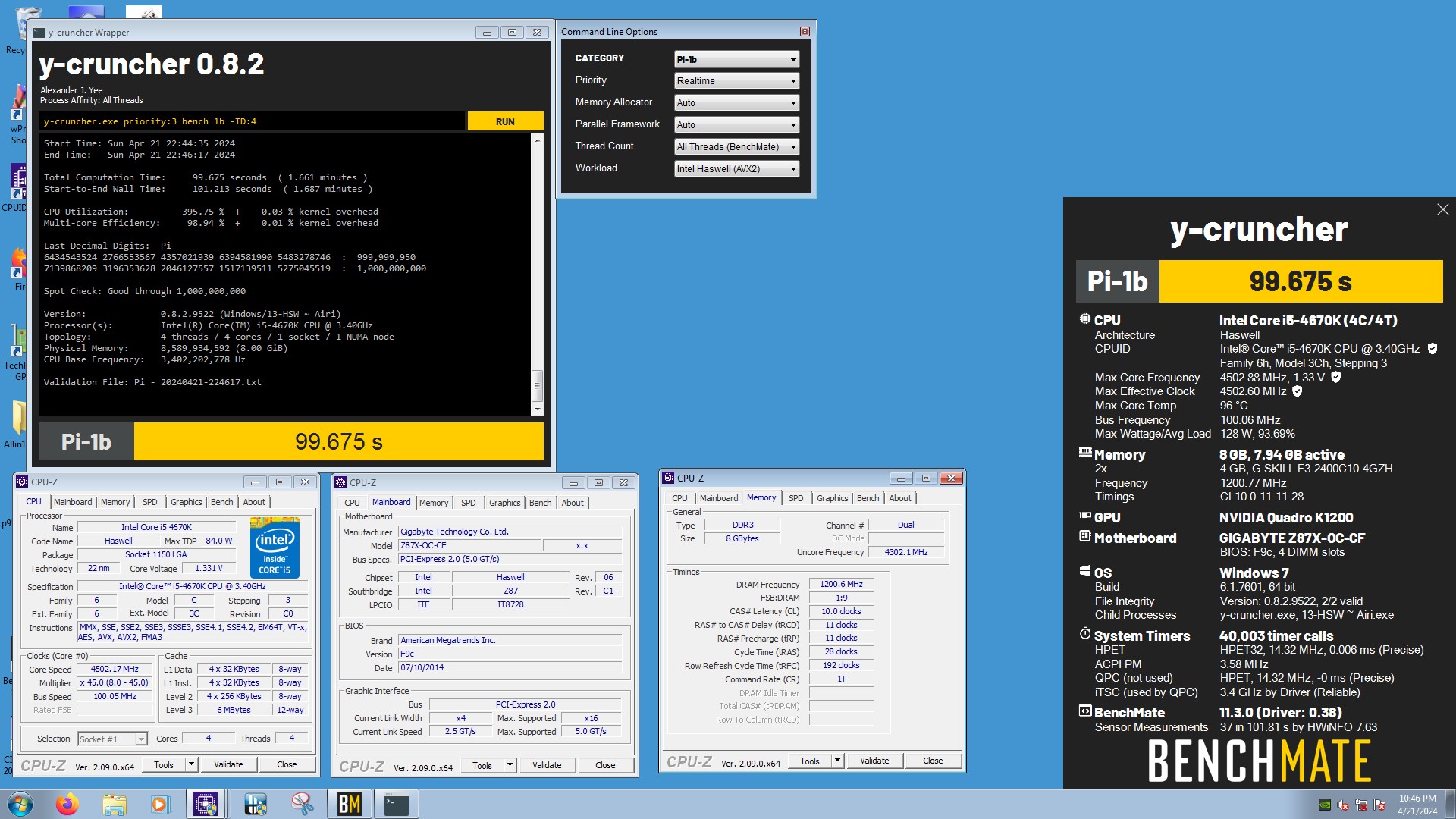Open Graphics tab in middle CPU-Z window

[505, 503]
